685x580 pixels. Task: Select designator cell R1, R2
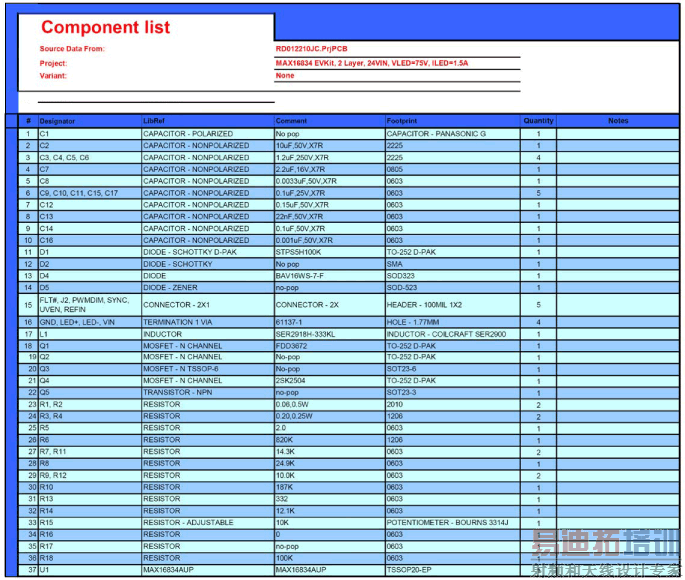[x=90, y=404]
